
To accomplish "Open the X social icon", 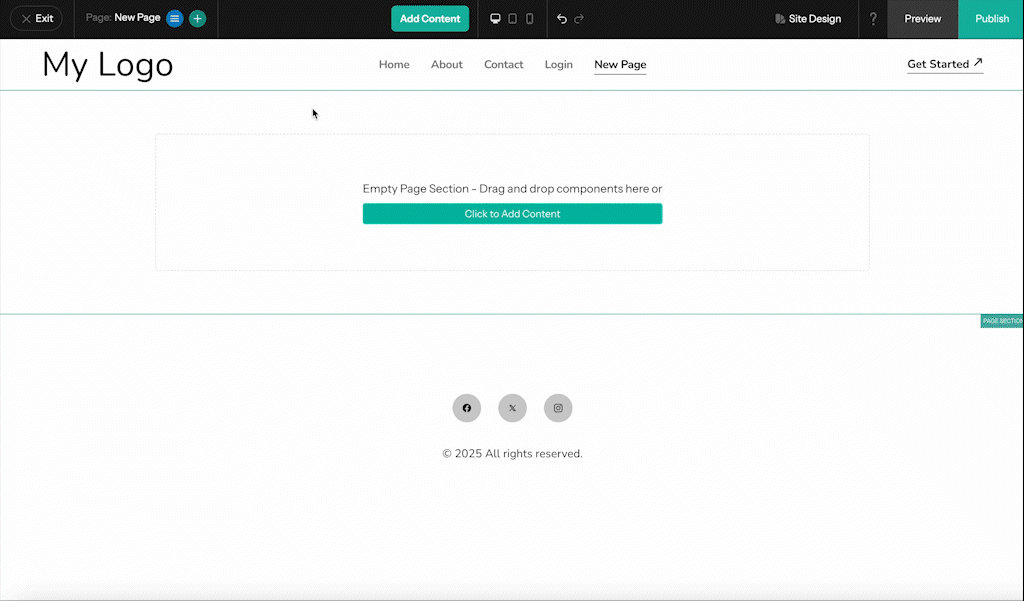I will pos(512,408).
